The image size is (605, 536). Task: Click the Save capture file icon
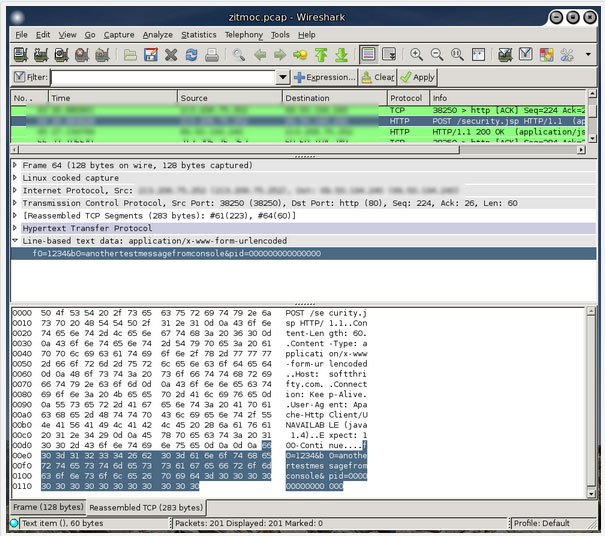coord(150,55)
